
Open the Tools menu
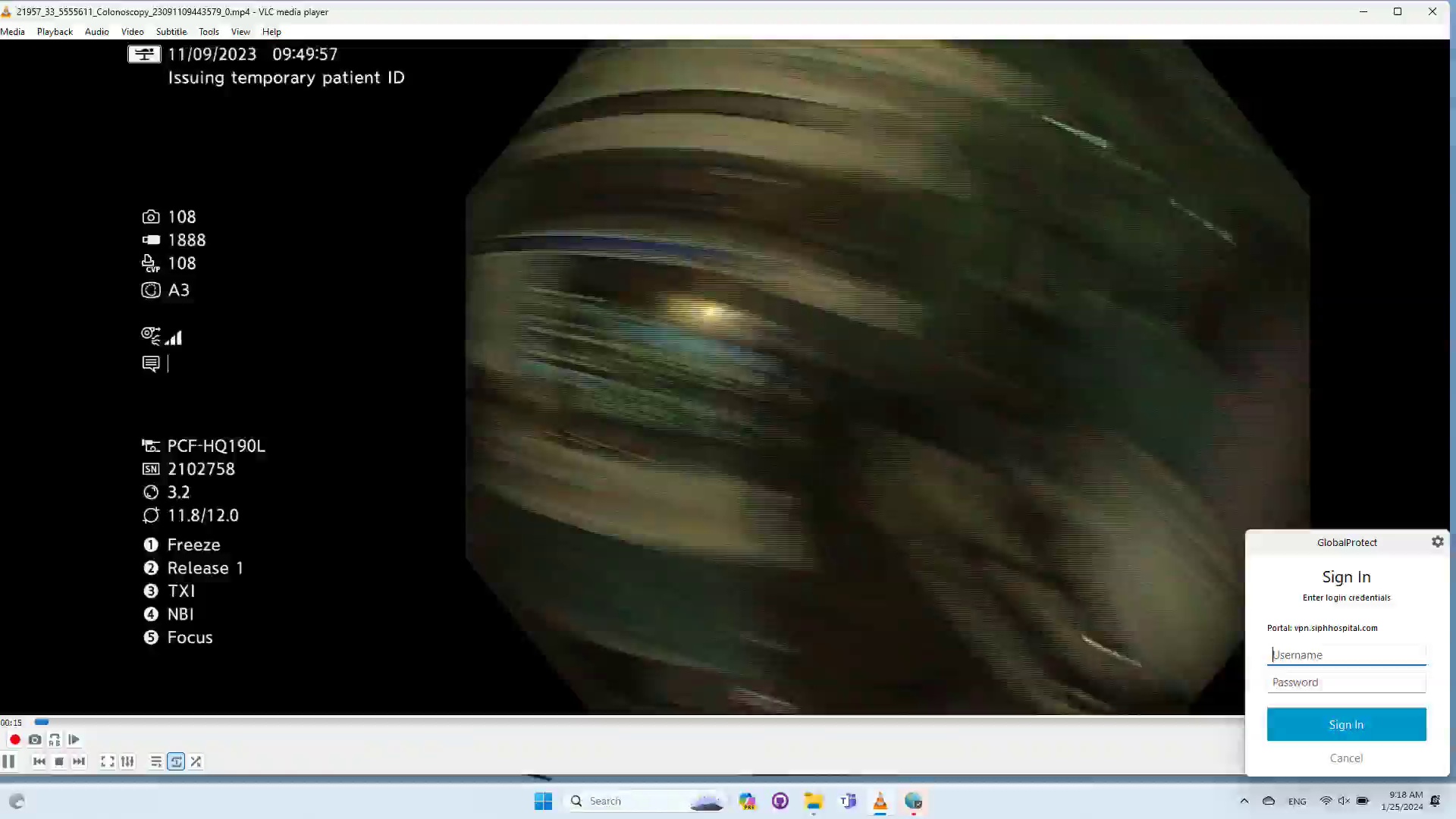209,32
